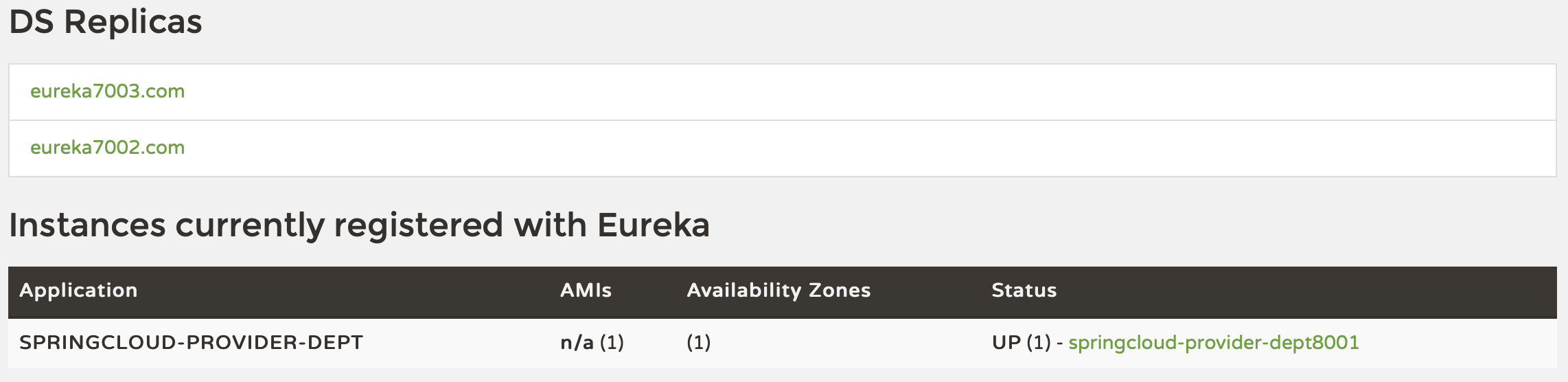Open the eureka7003.com replica link
The image size is (1568, 382).
(x=107, y=91)
